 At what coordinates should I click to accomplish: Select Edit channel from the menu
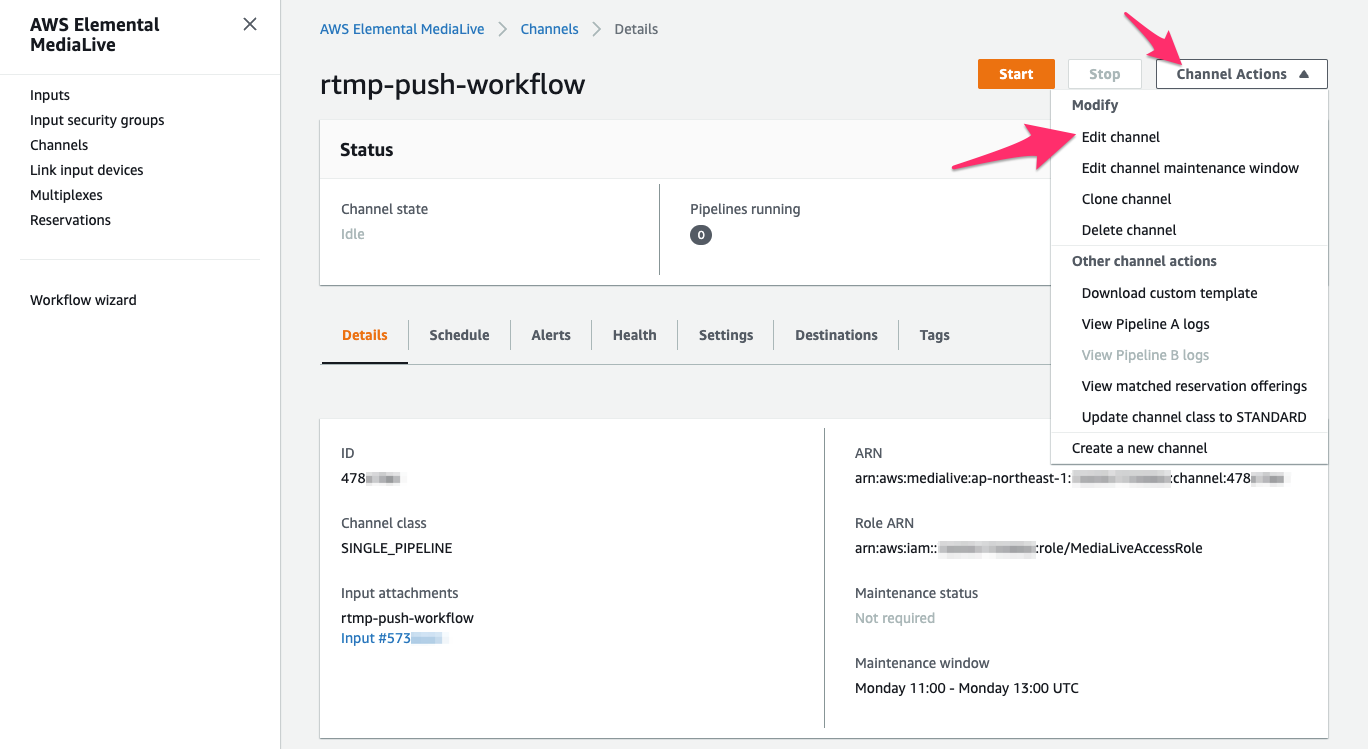[x=1121, y=137]
